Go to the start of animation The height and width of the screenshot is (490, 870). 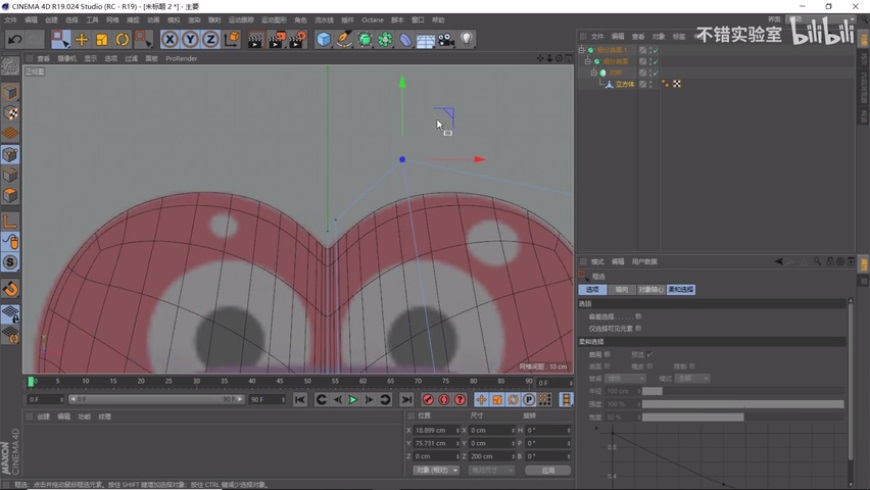[300, 400]
